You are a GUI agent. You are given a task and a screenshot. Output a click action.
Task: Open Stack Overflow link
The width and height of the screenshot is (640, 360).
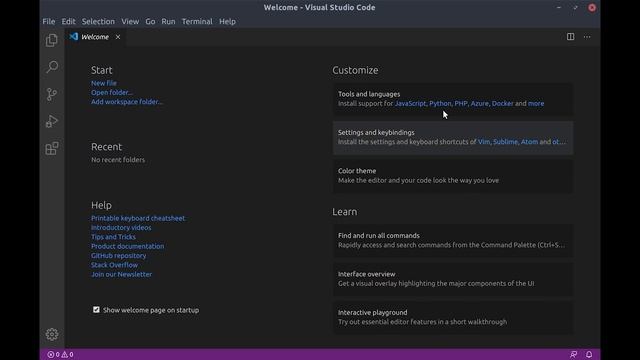coord(114,265)
